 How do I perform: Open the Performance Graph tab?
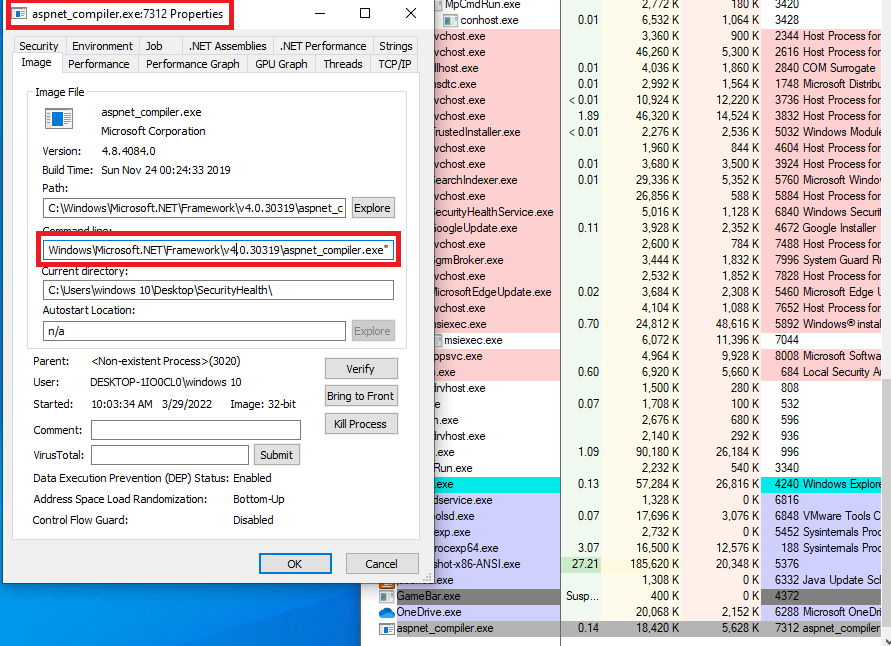point(193,64)
